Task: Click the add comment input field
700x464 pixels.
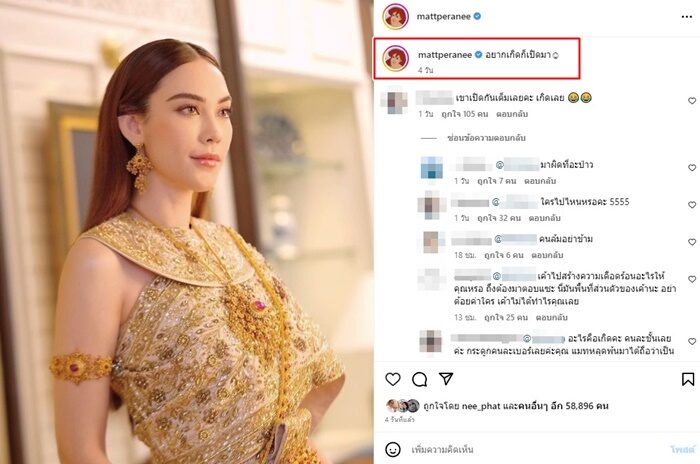Action: 536,449
